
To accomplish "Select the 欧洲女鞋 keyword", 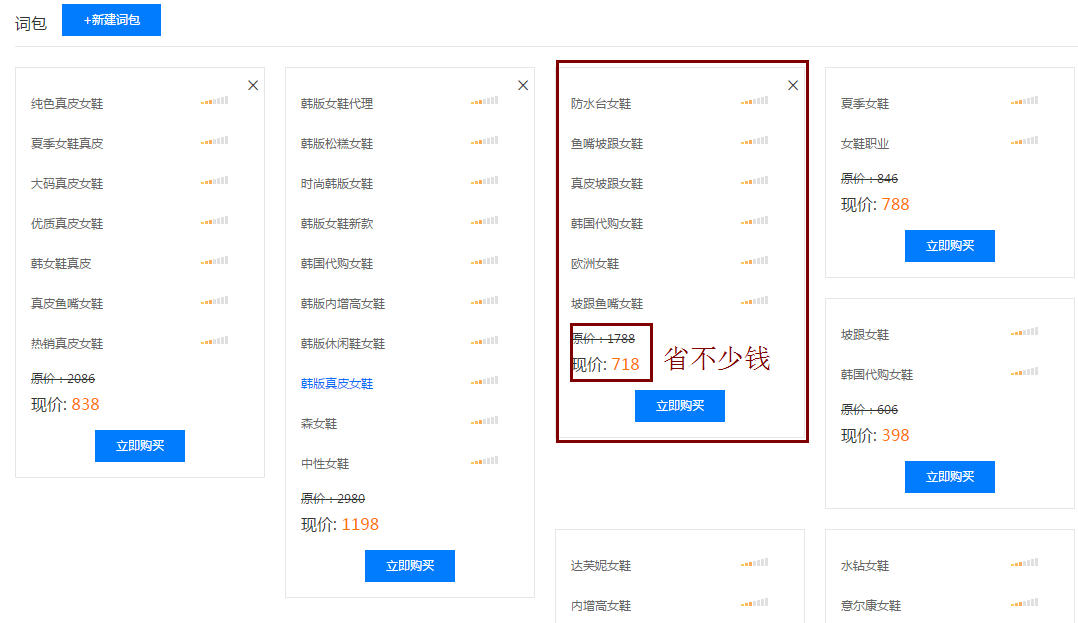I will point(595,264).
